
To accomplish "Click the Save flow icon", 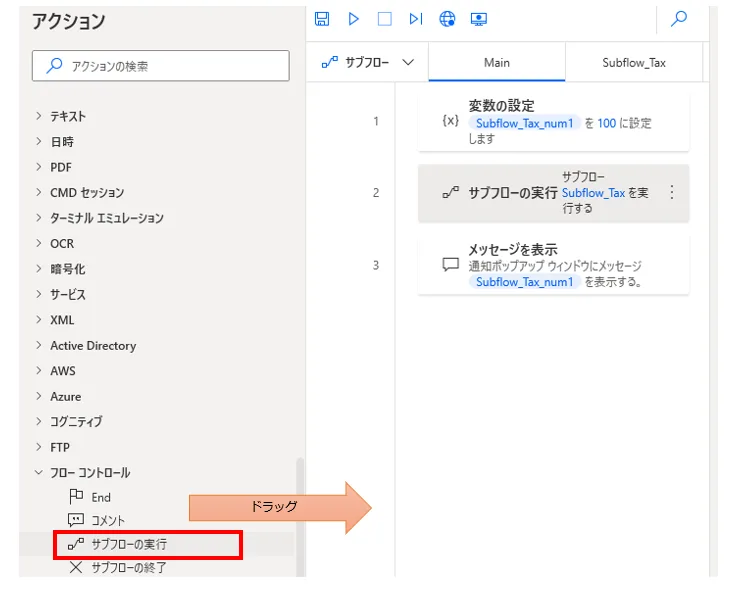I will [322, 19].
